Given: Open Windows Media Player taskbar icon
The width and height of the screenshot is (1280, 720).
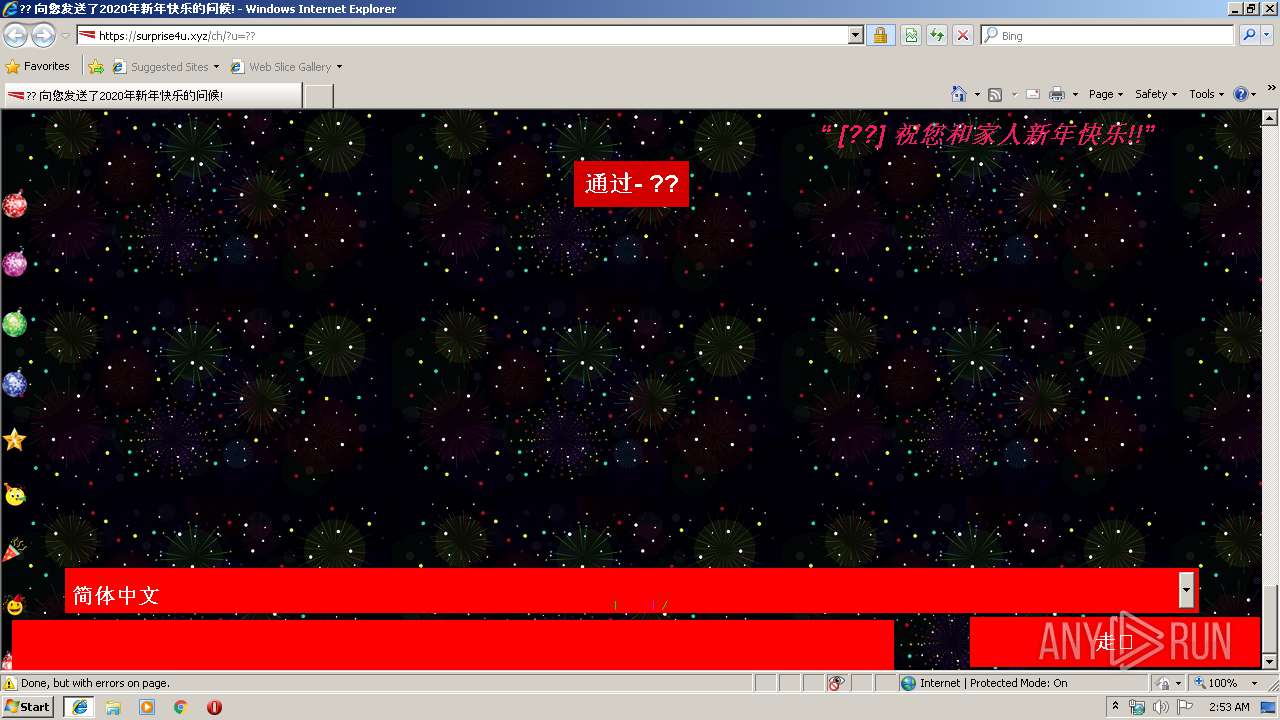Looking at the screenshot, I should coord(147,707).
